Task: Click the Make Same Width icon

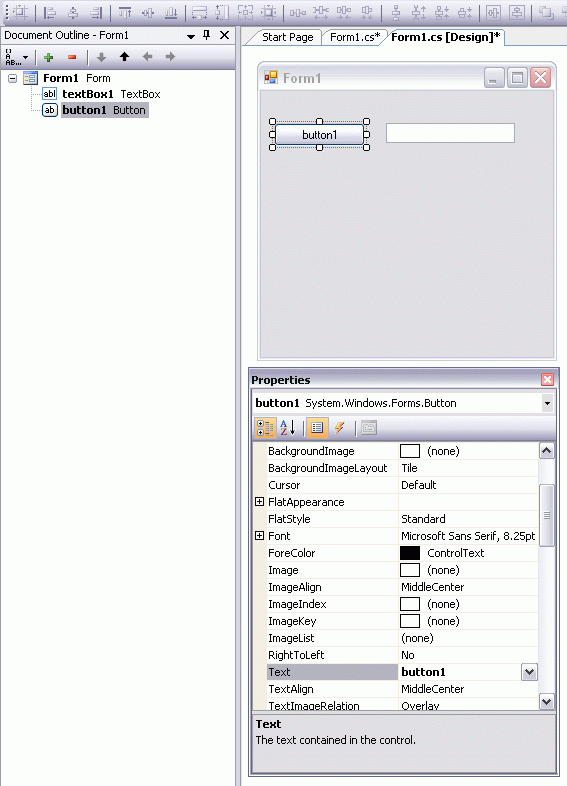Action: point(200,12)
